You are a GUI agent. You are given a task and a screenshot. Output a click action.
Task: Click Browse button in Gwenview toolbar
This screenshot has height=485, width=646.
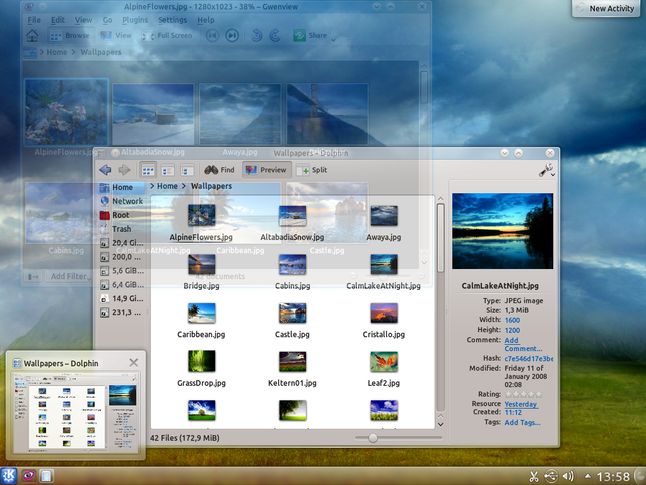[x=69, y=36]
